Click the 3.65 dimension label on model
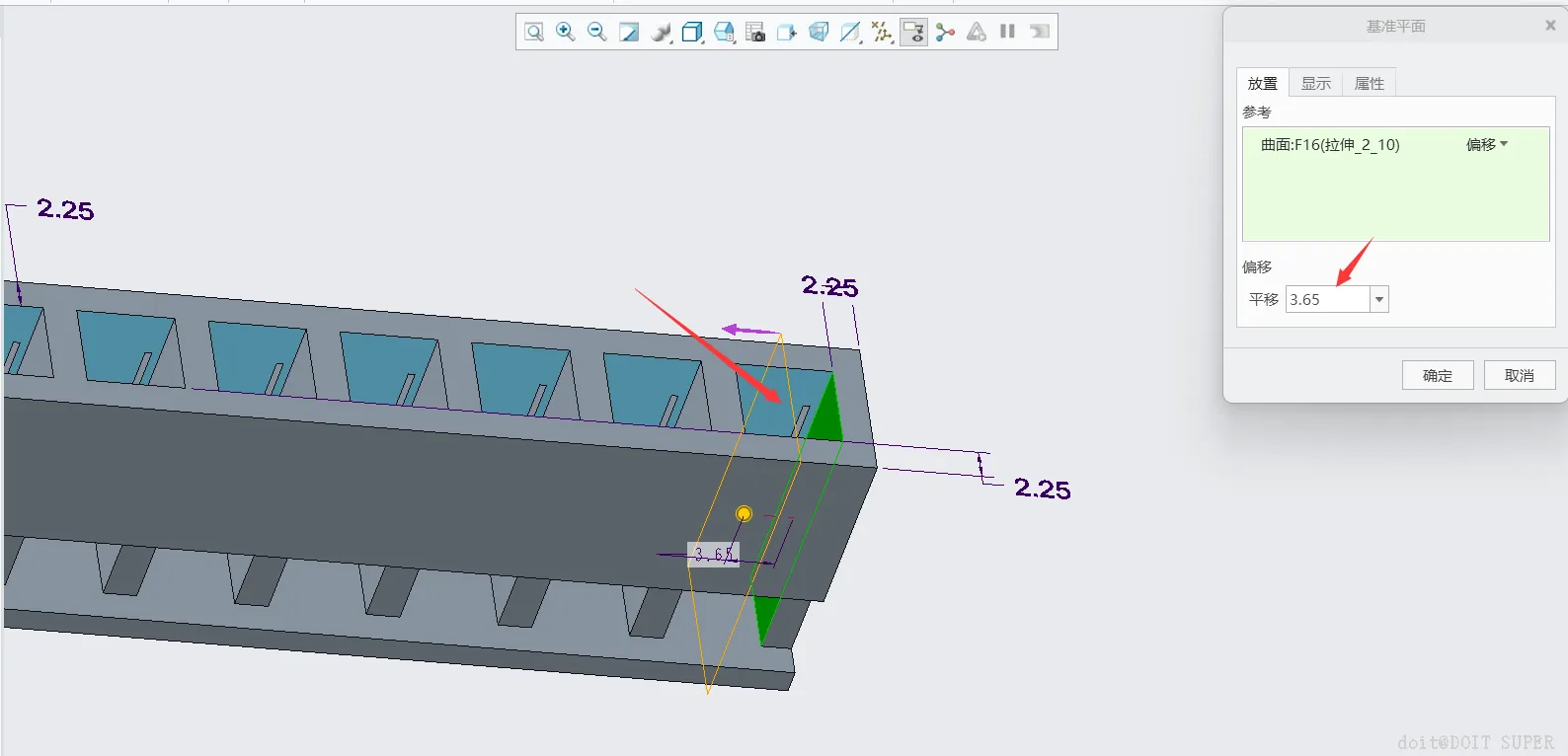Viewport: 1568px width, 756px height. click(713, 555)
